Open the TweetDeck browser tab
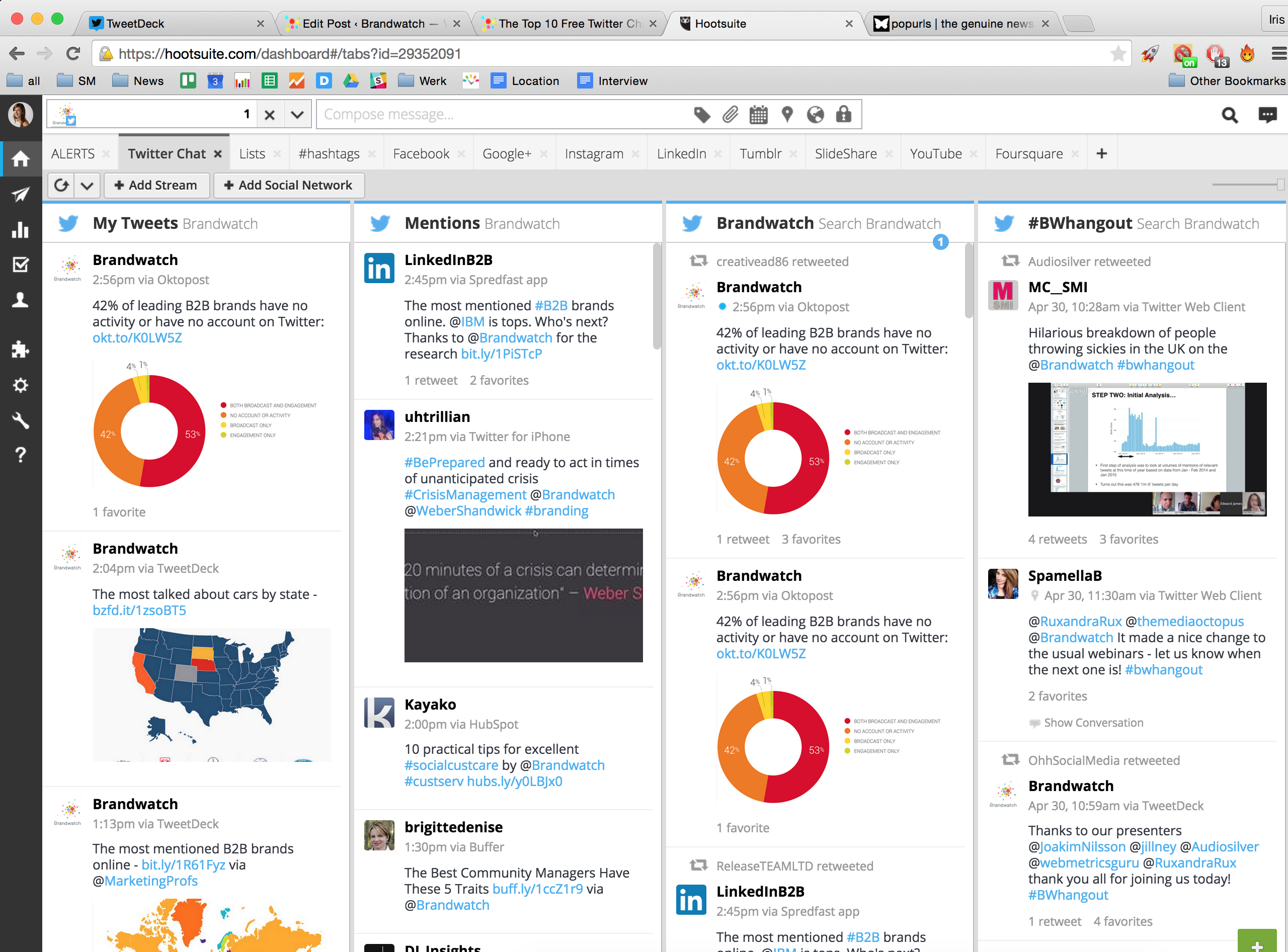 [x=176, y=24]
